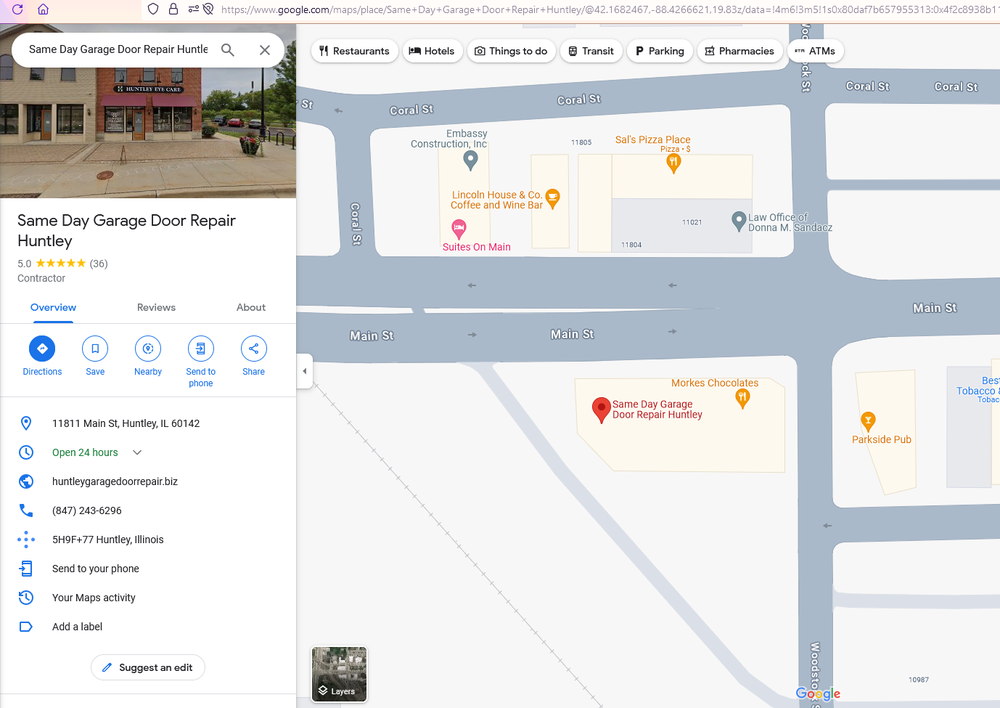
Task: Show Hotels on the map
Action: point(432,51)
